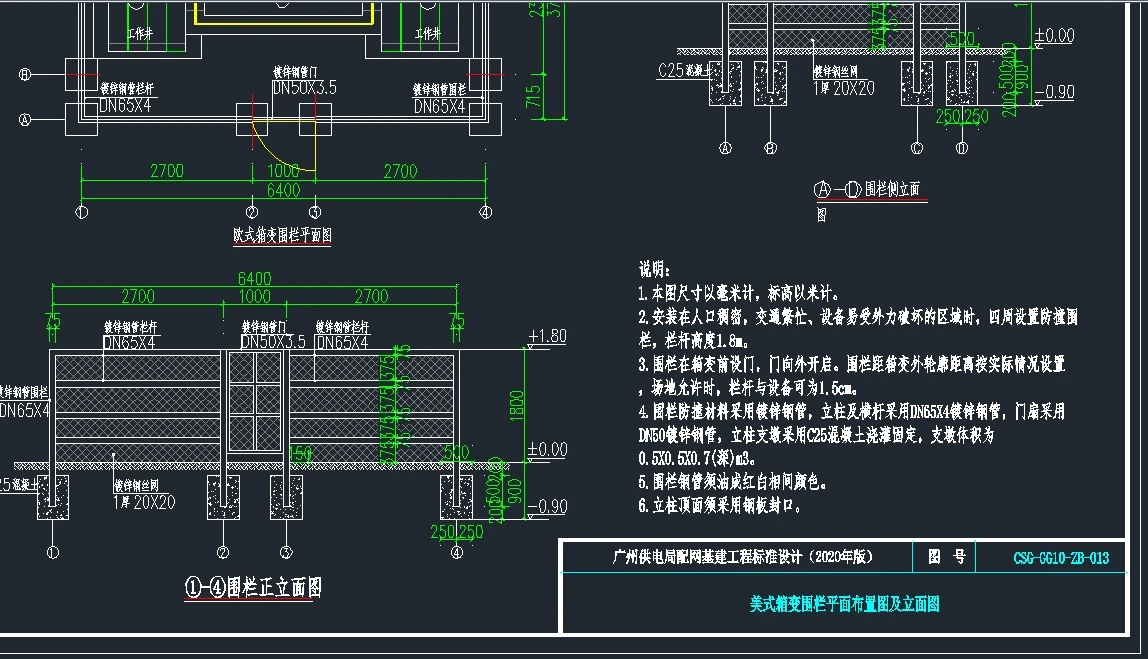This screenshot has height=659, width=1148.
Task: Select the ①-④围栏正立面图 elevation title
Action: coord(252,588)
